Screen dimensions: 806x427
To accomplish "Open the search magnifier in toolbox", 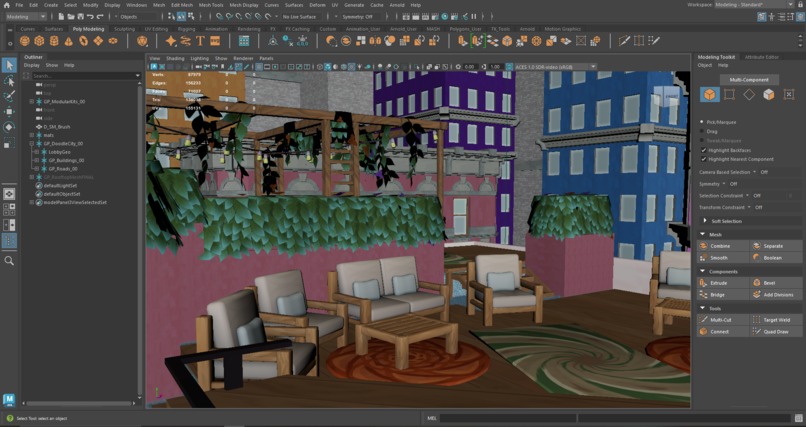I will [9, 261].
